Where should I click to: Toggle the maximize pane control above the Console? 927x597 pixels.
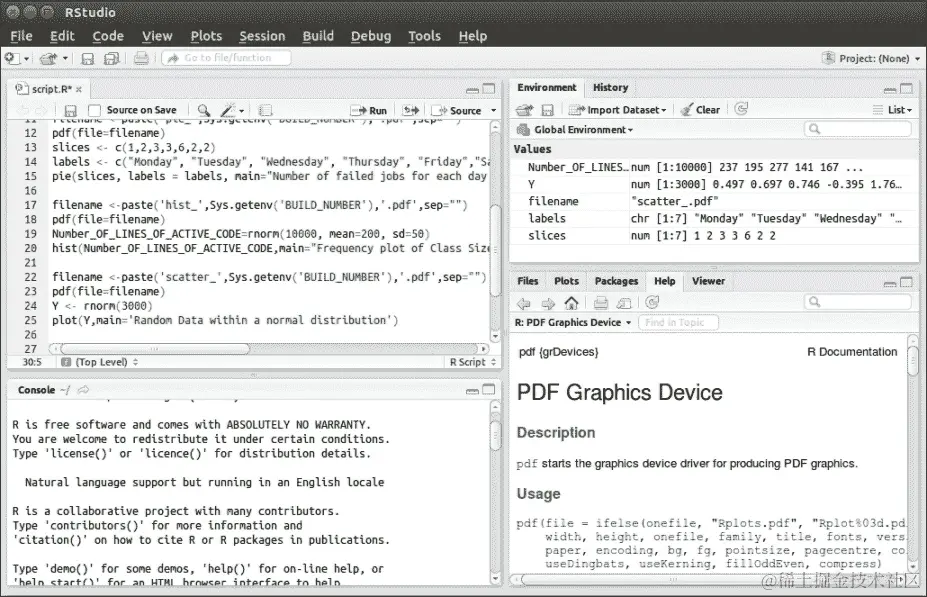[488, 389]
